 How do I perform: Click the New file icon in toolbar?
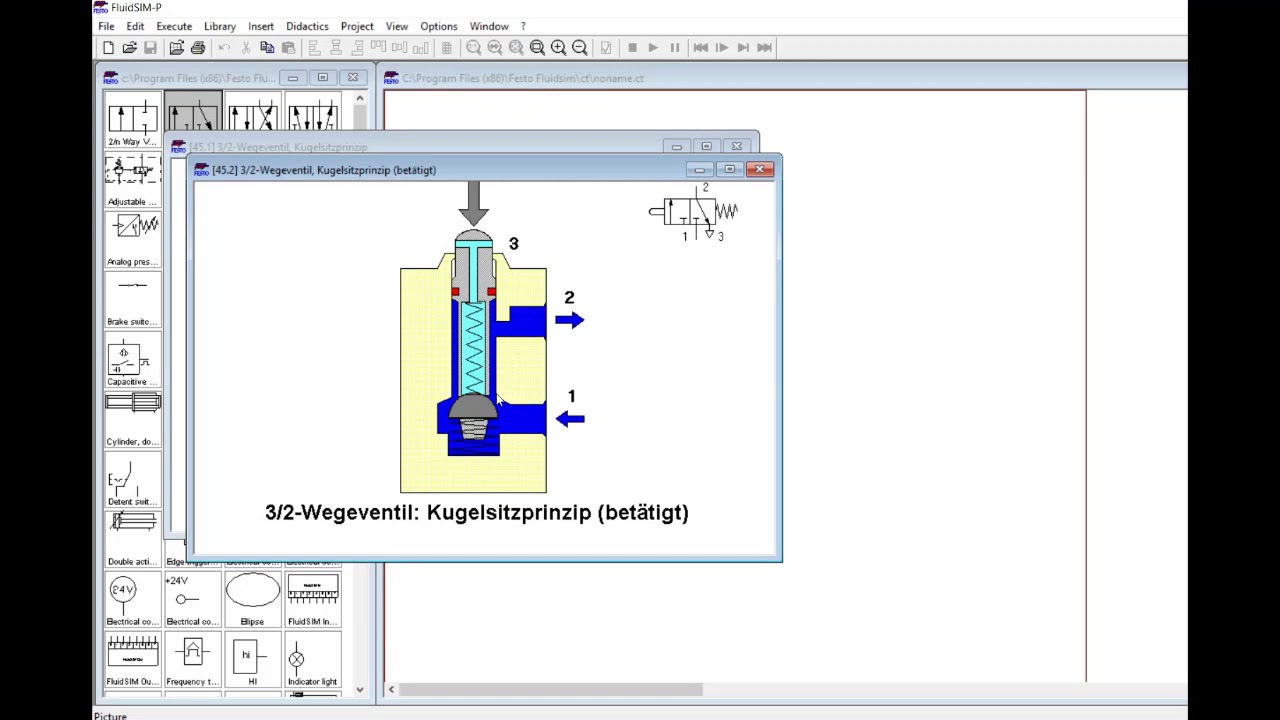[x=108, y=48]
